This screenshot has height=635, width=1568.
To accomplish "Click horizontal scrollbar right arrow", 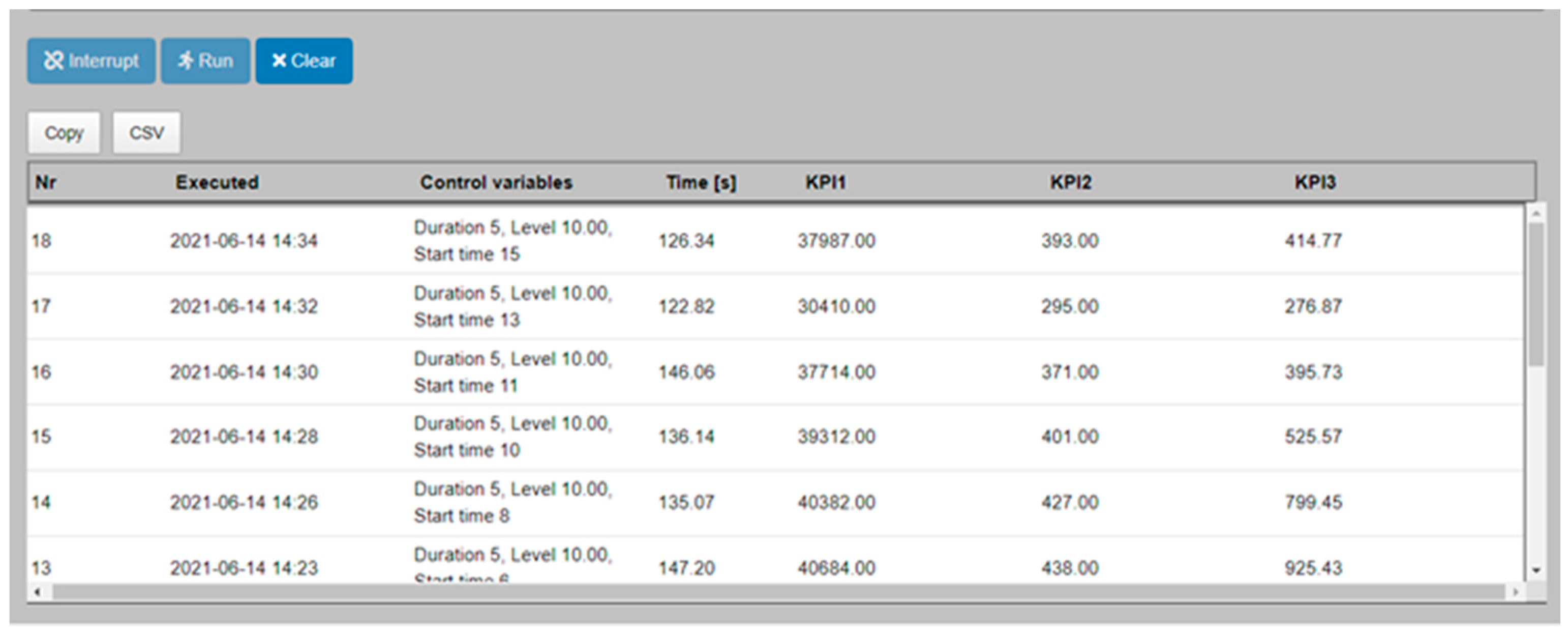I will [x=1515, y=592].
